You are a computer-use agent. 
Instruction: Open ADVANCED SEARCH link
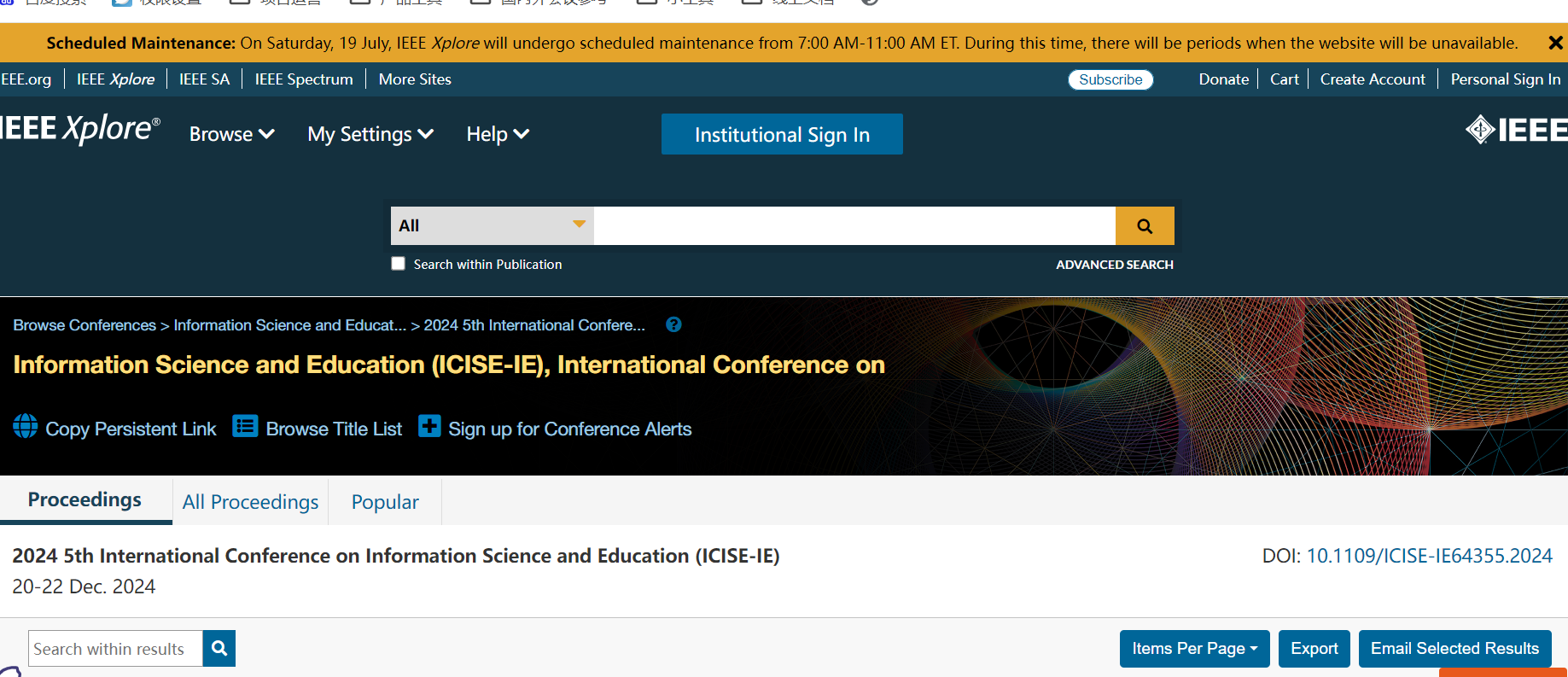point(1115,265)
